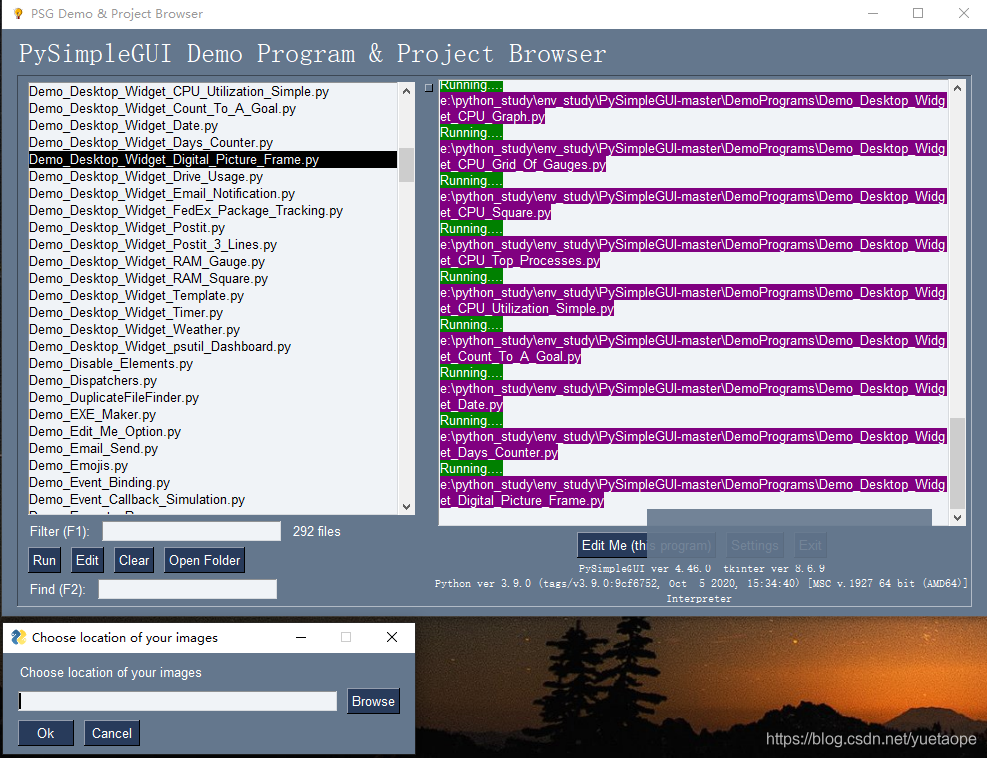
Task: Click the small square handle beside output pane
Action: tap(429, 88)
